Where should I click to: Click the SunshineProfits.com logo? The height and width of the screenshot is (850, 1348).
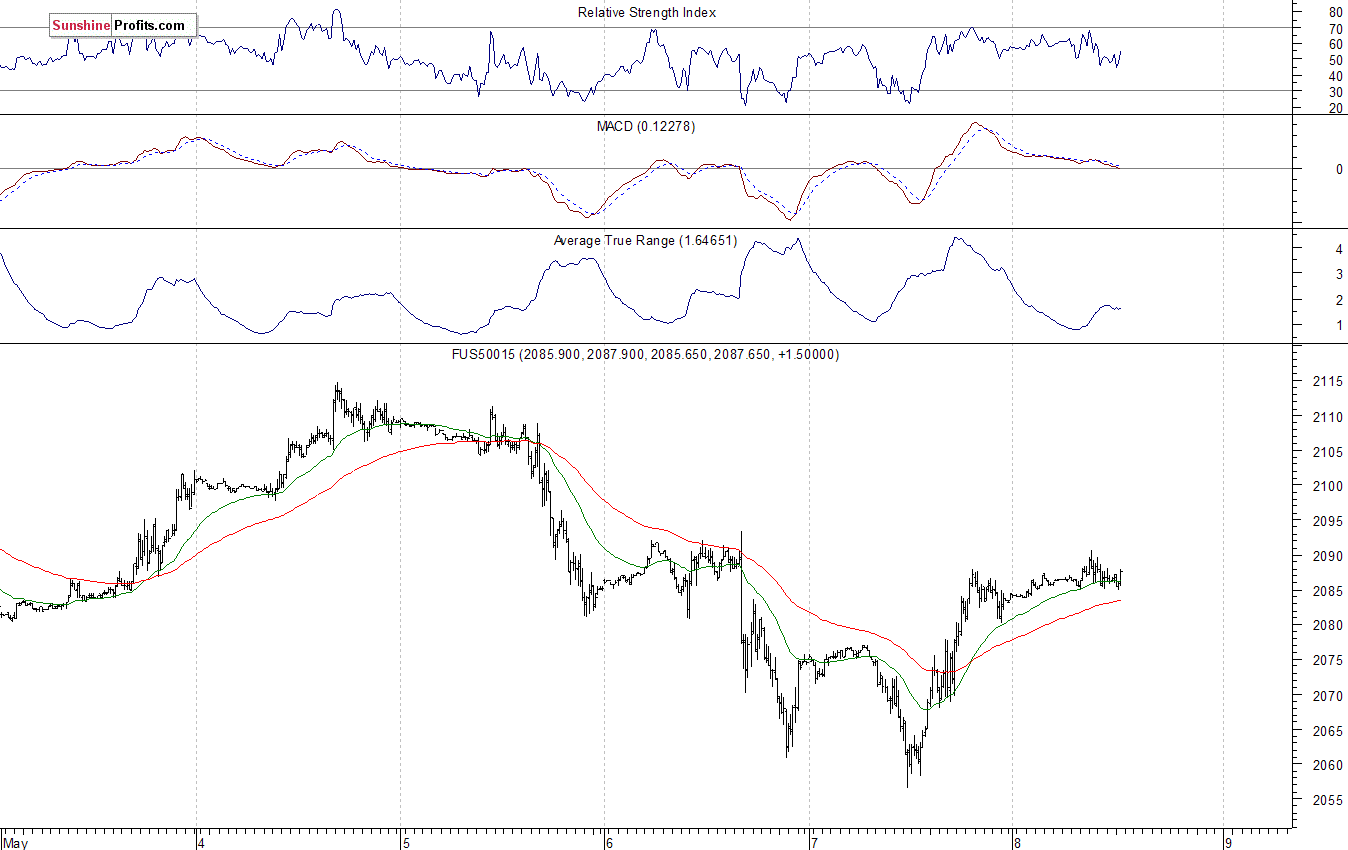click(x=123, y=25)
